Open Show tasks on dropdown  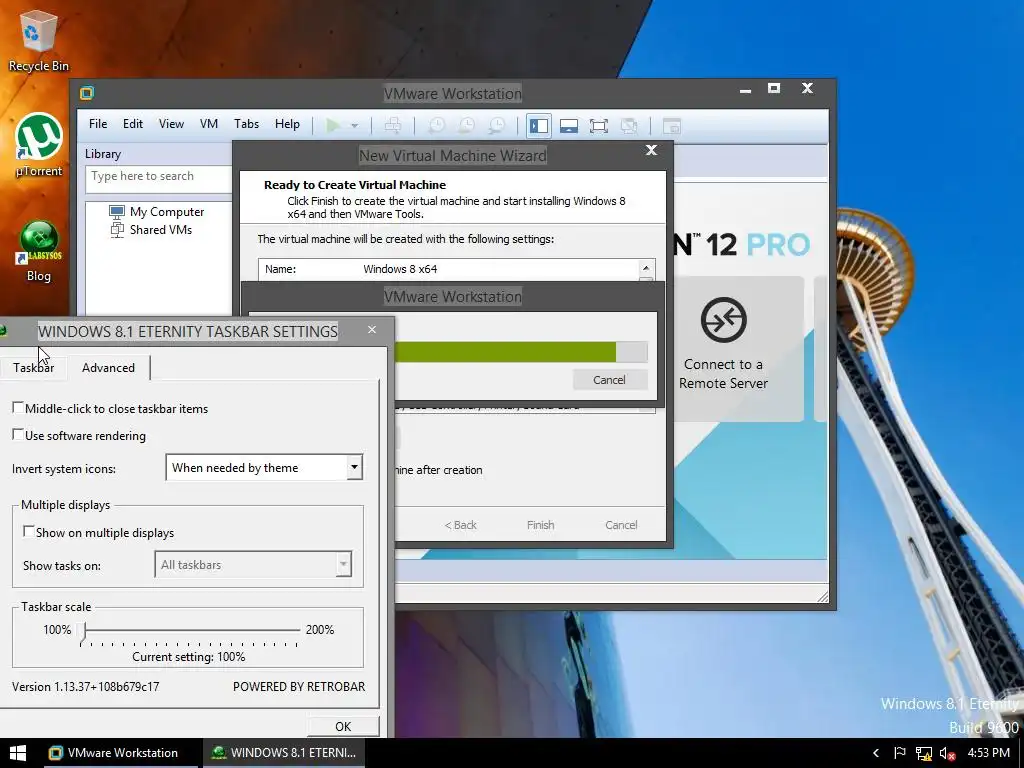click(253, 565)
